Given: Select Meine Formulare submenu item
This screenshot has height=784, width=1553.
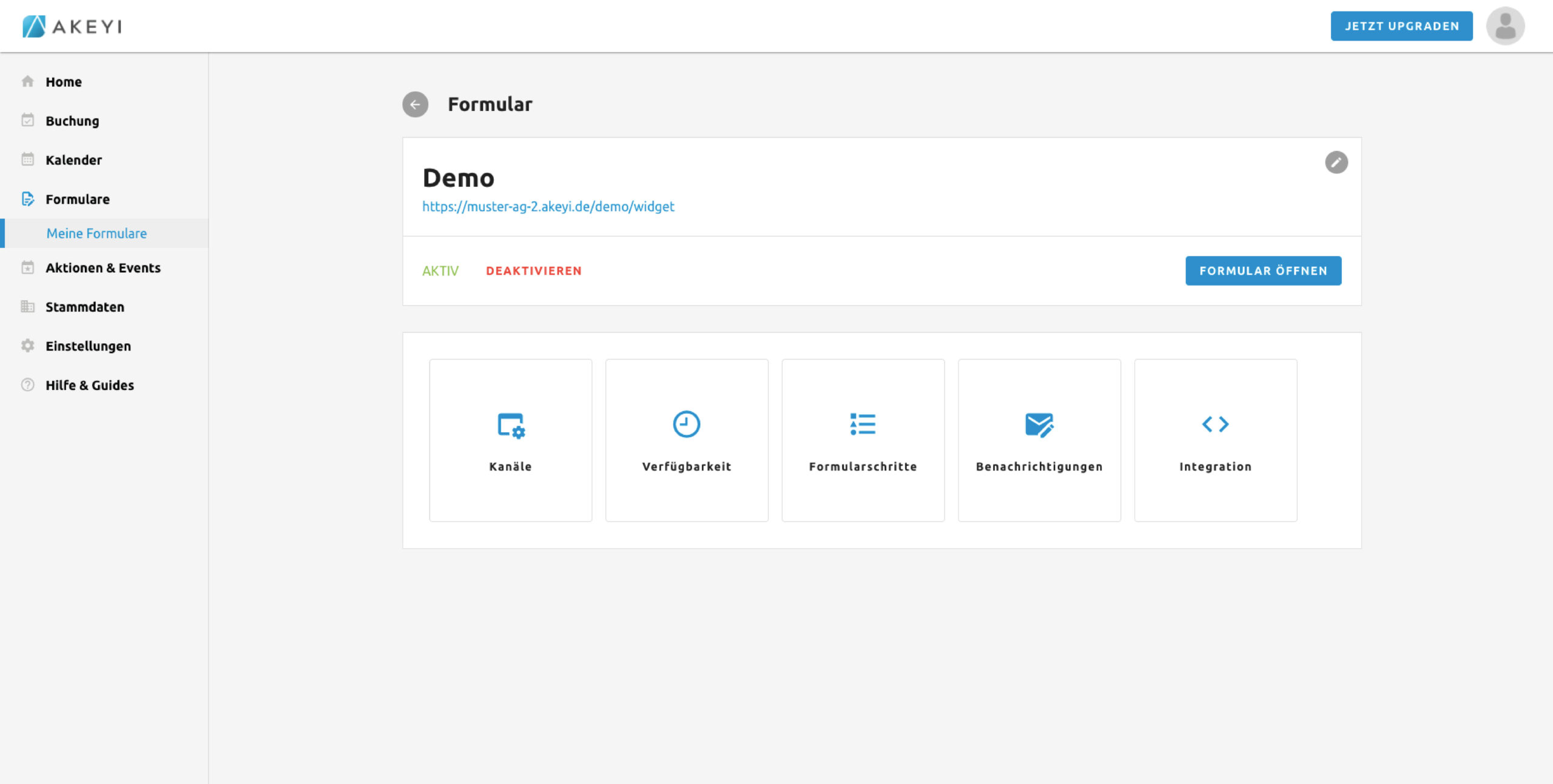Looking at the screenshot, I should pos(96,233).
